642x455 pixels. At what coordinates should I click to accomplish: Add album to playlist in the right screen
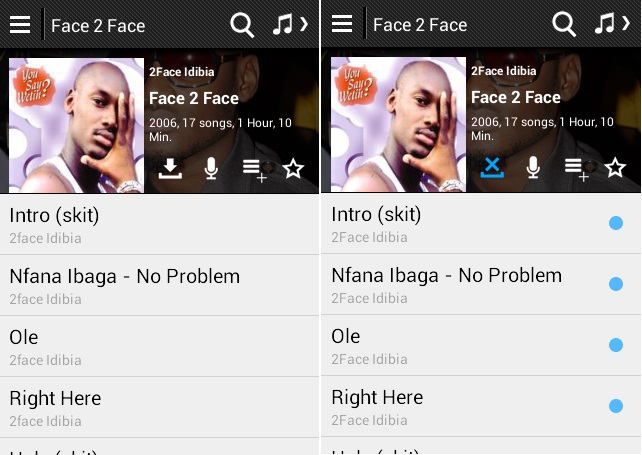click(575, 169)
